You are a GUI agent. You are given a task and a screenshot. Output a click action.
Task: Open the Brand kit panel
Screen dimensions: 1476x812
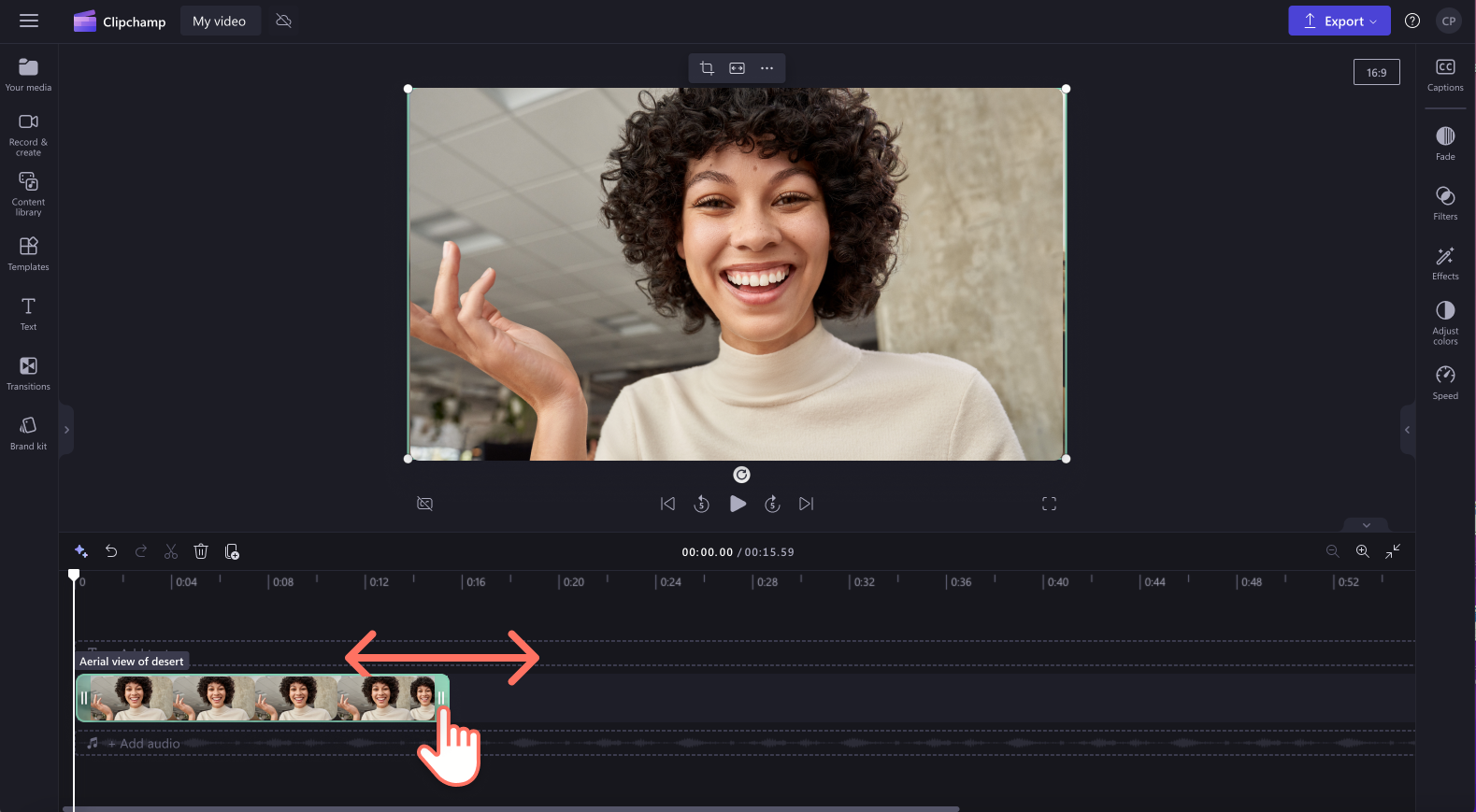[x=29, y=433]
